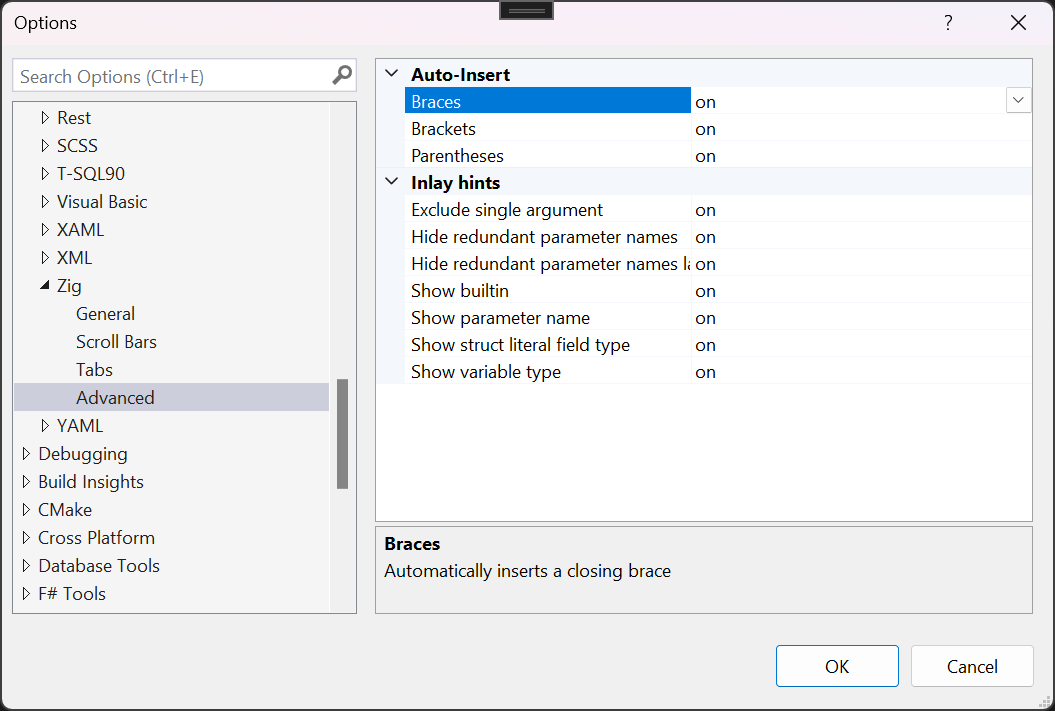Open the General page under Zig
Screen dimensions: 1055x711
105,313
